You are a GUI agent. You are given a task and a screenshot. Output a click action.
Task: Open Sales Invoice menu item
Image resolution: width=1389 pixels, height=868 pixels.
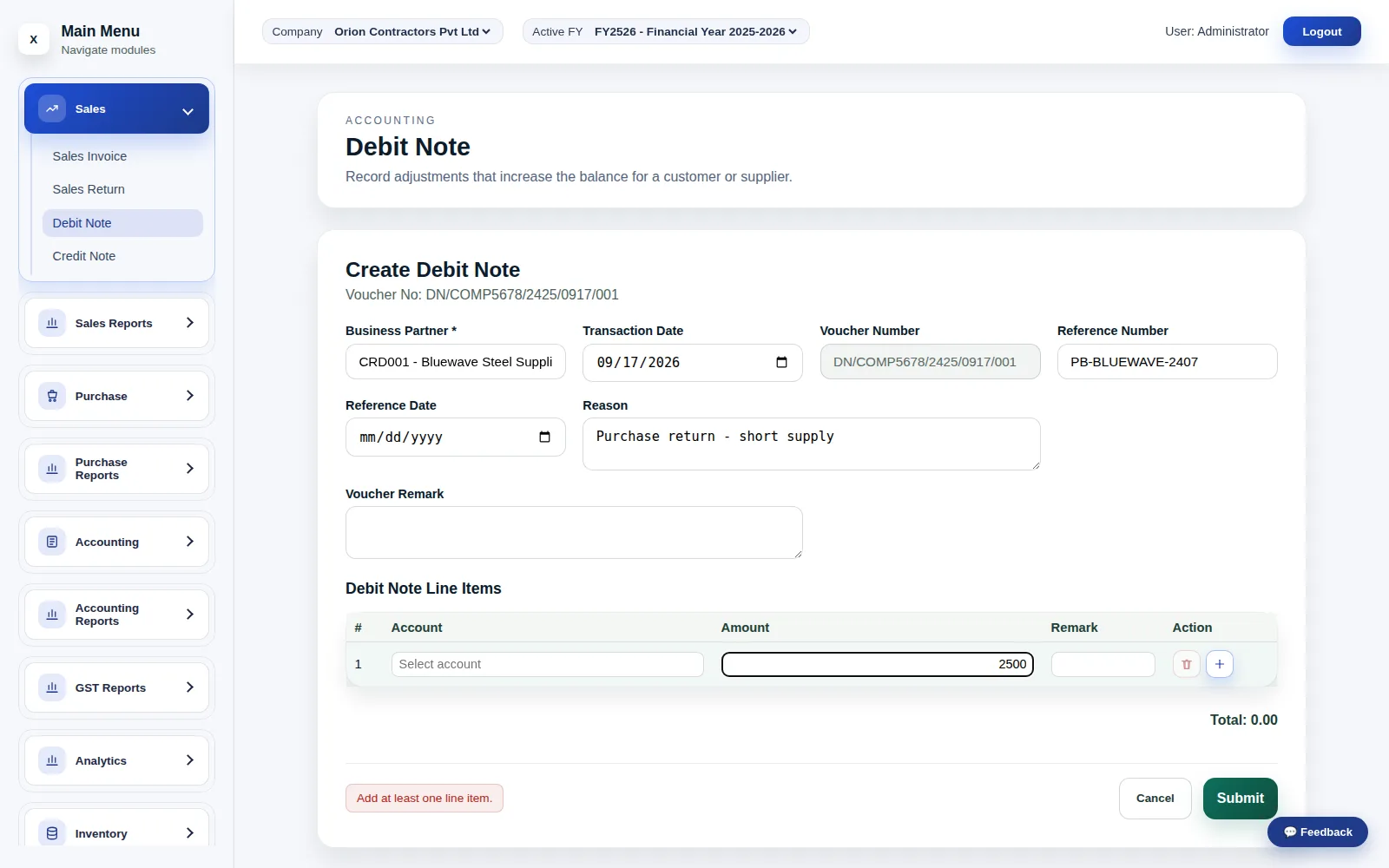[x=122, y=156]
